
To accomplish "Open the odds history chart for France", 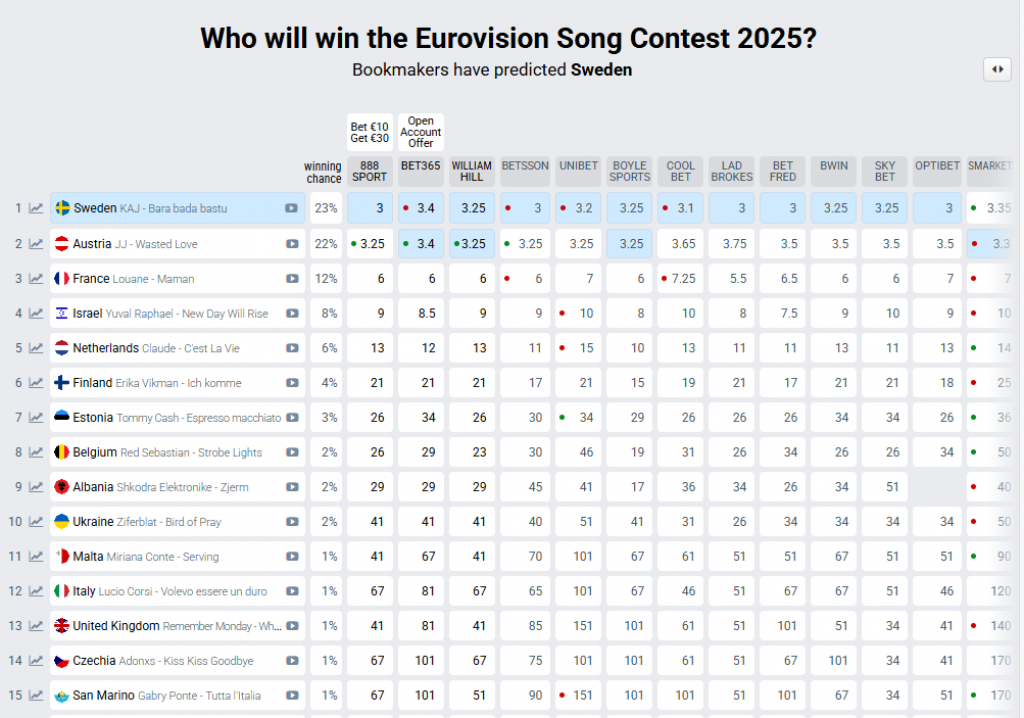I will (36, 278).
